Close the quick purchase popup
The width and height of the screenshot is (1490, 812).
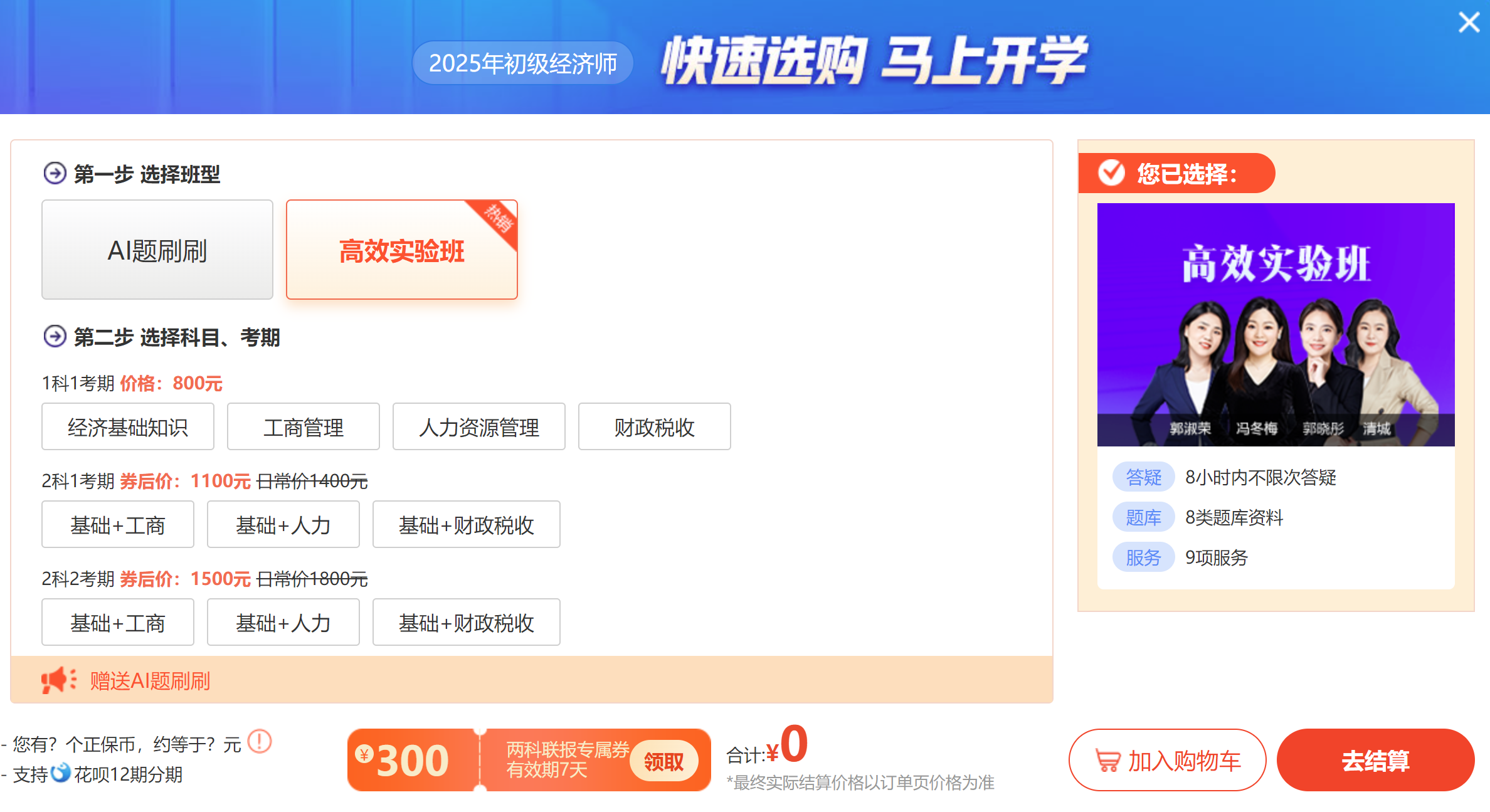[x=1469, y=23]
